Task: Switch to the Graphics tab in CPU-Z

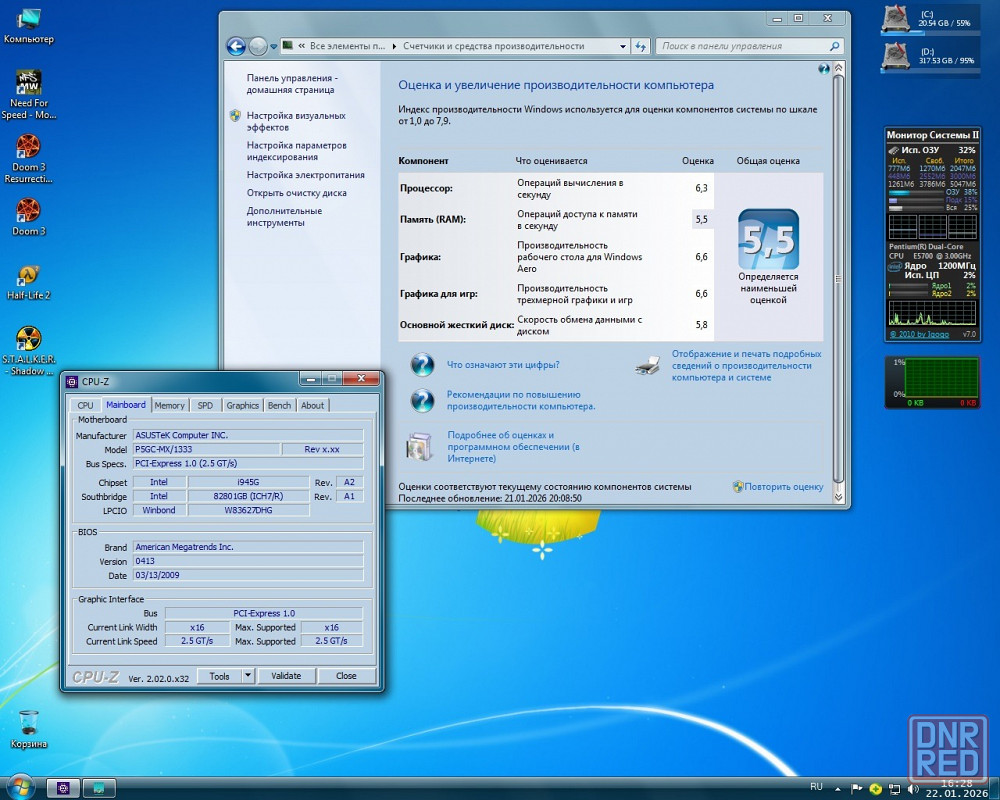Action: [x=242, y=405]
